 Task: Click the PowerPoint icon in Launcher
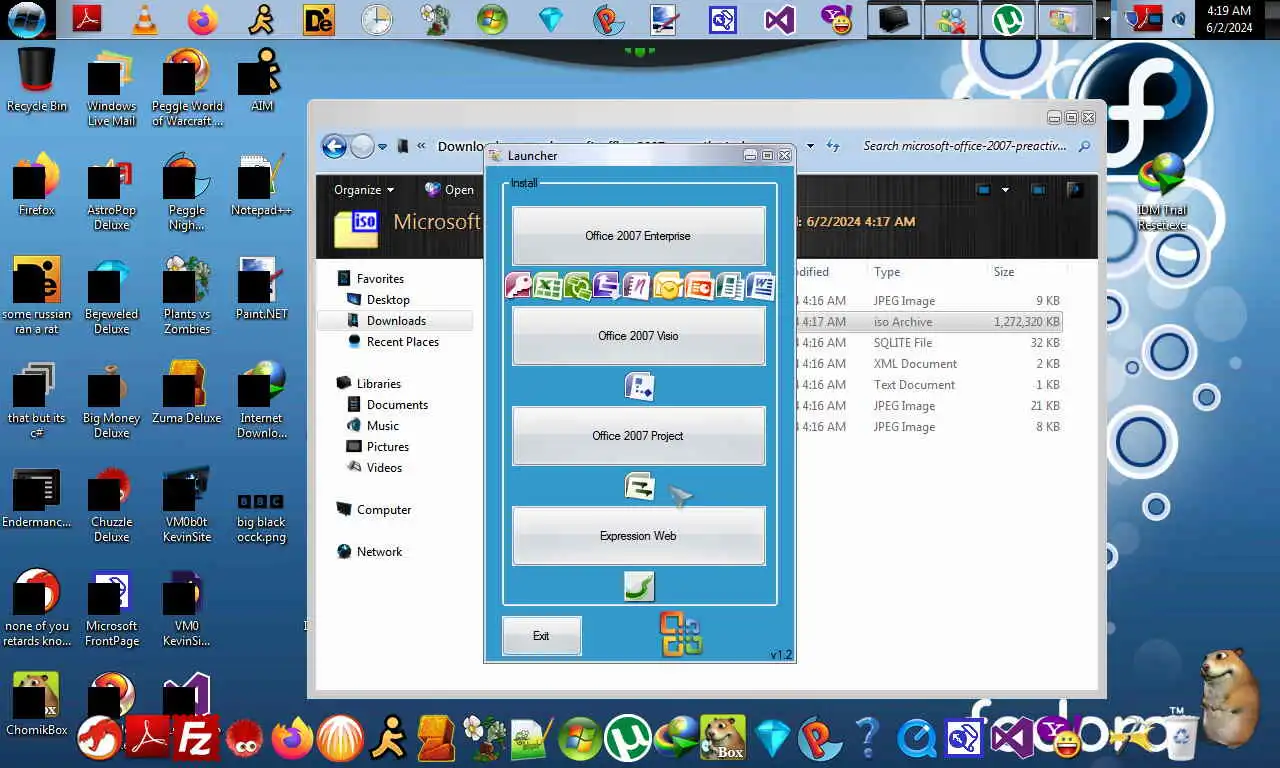click(x=698, y=287)
